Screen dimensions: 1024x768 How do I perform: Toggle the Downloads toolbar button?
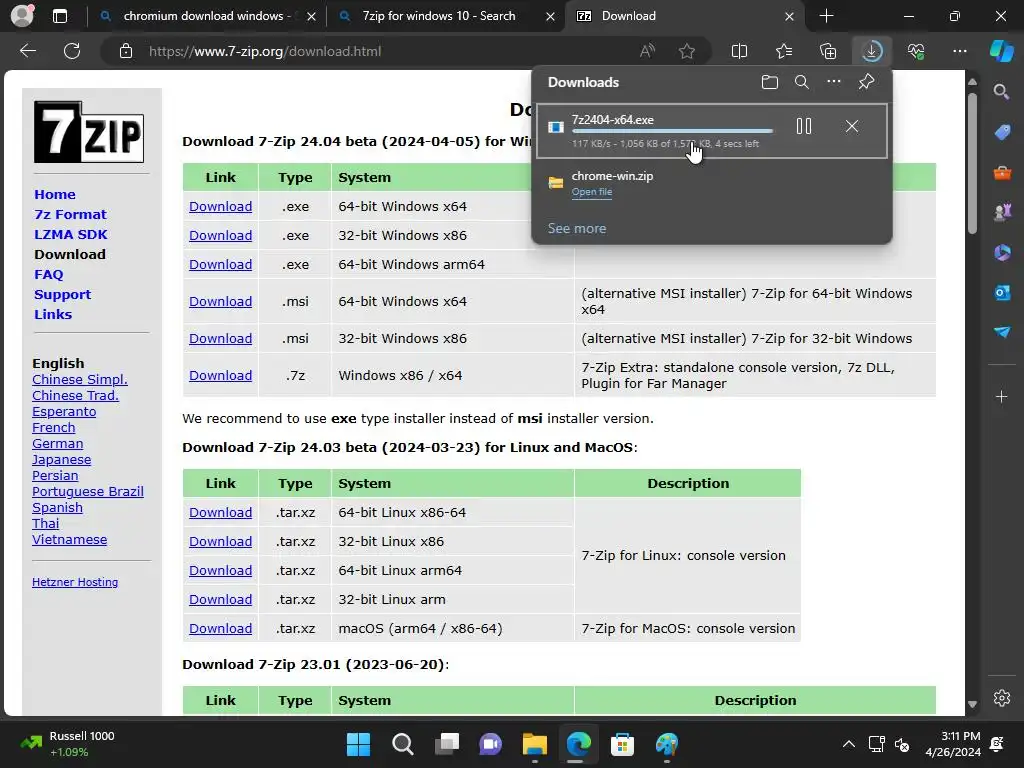click(872, 51)
